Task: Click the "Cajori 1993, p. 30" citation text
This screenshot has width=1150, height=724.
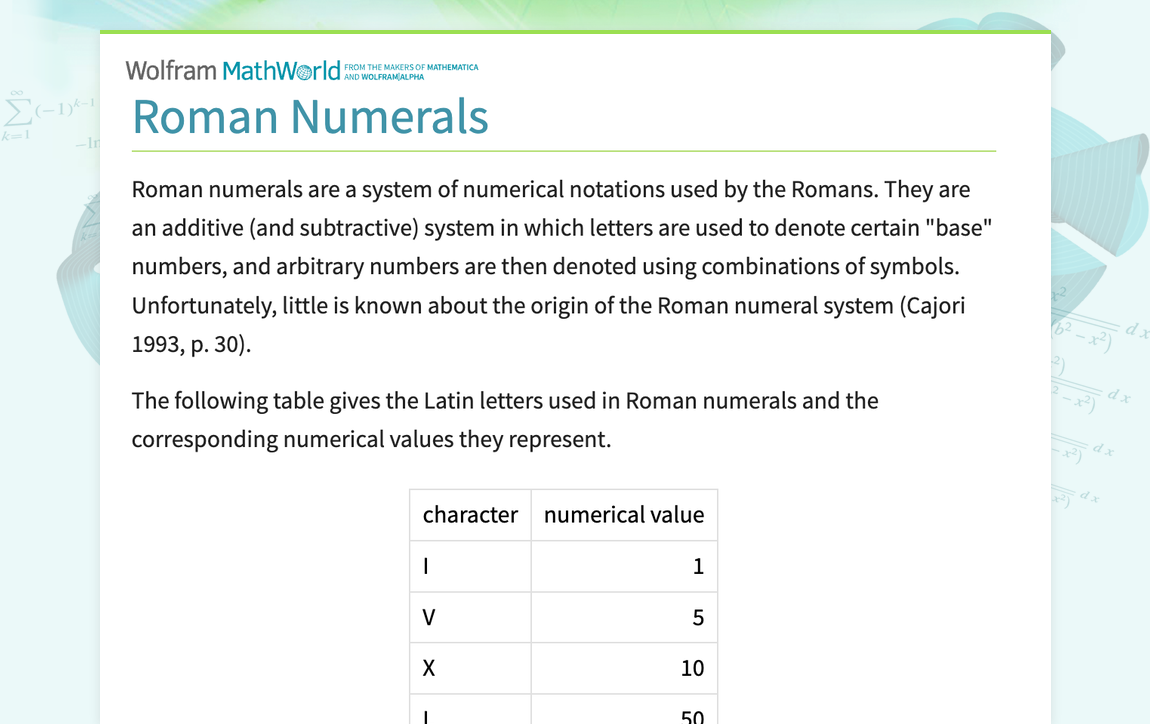Action: click(548, 324)
